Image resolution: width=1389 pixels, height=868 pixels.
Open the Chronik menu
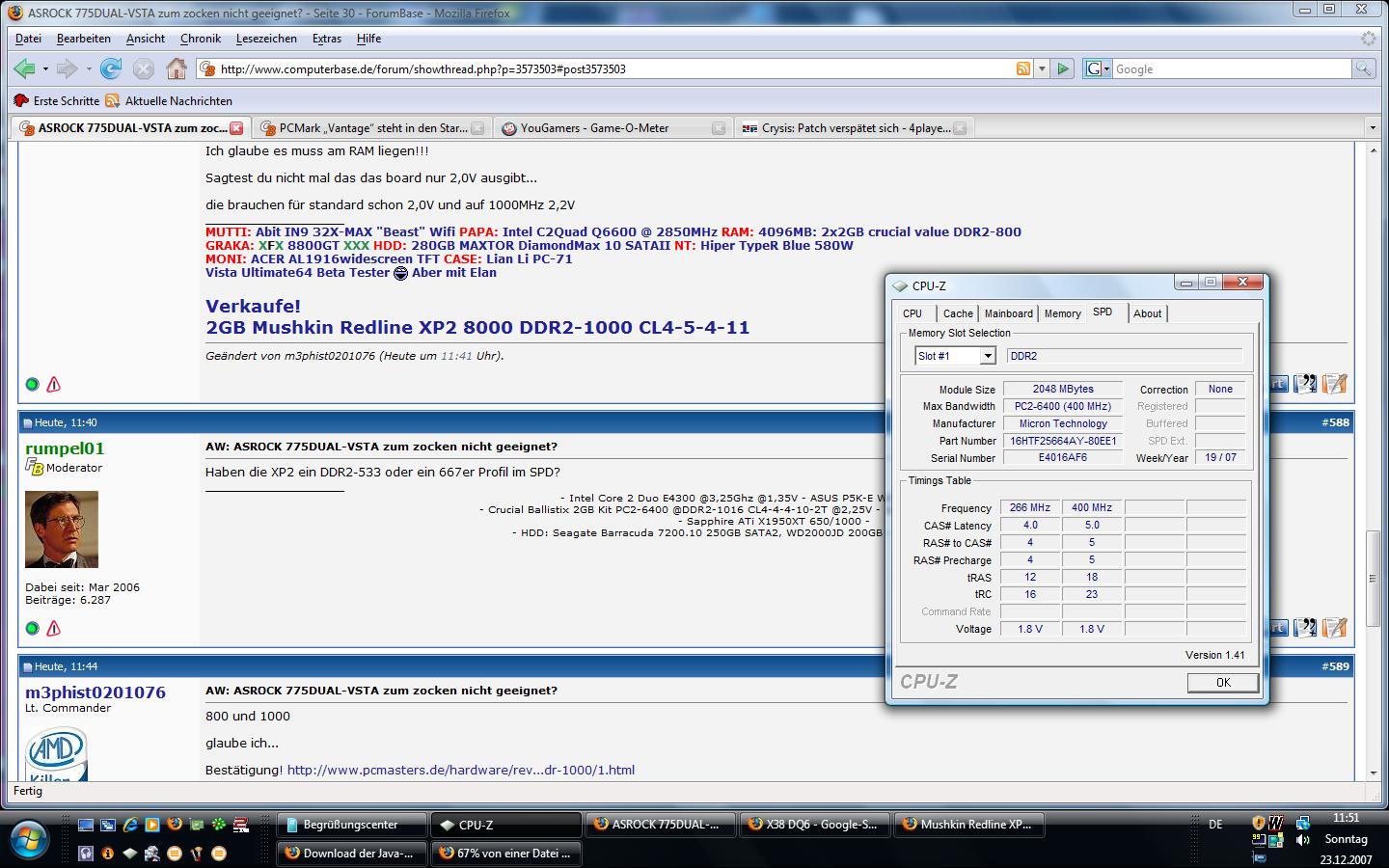[x=201, y=39]
